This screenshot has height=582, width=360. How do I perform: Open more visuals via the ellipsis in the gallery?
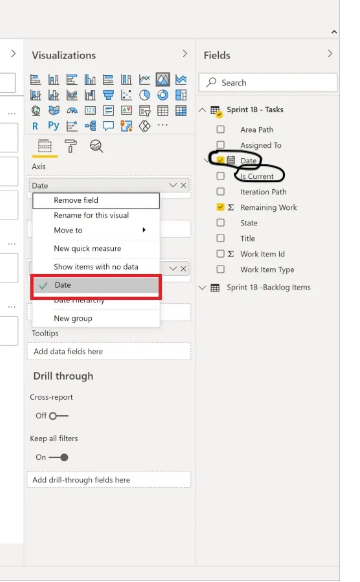[163, 125]
